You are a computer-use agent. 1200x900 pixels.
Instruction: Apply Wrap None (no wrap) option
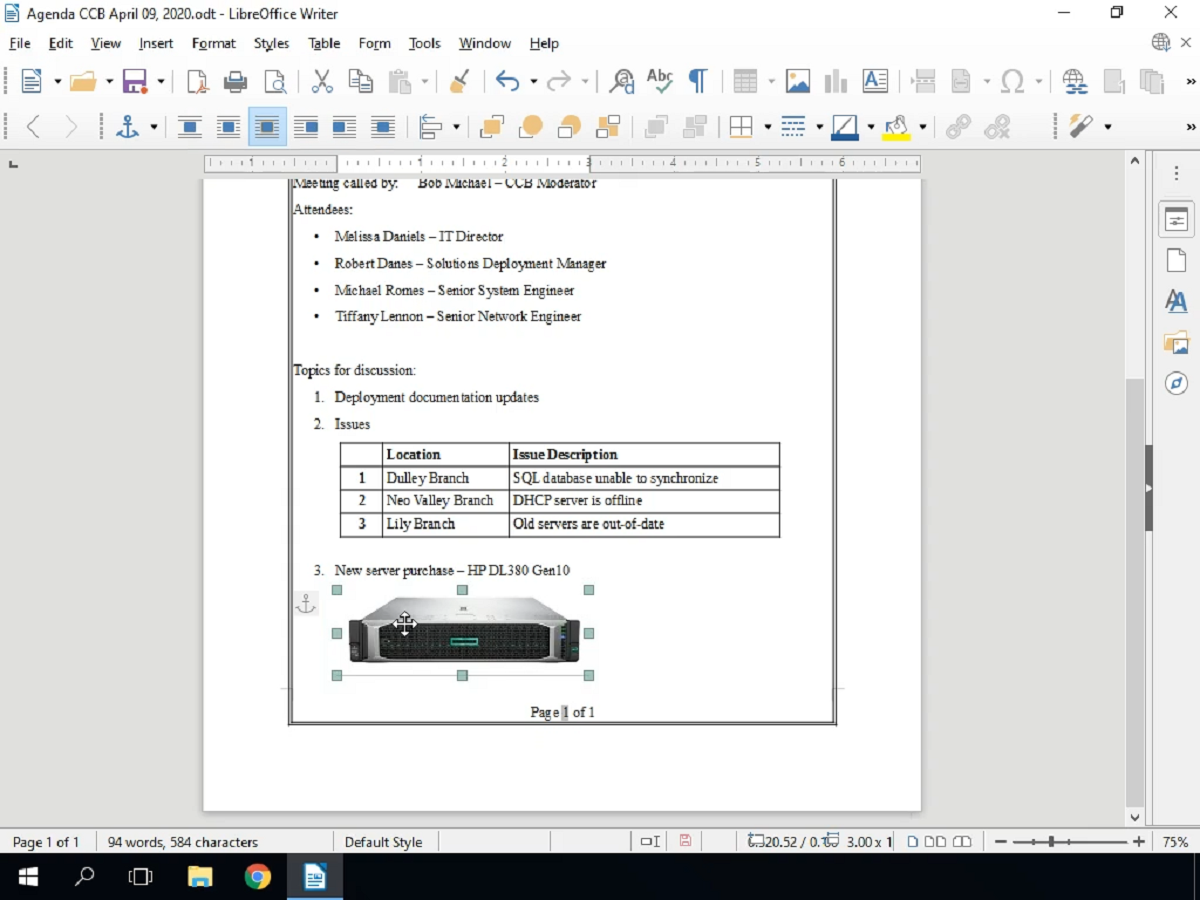click(189, 127)
